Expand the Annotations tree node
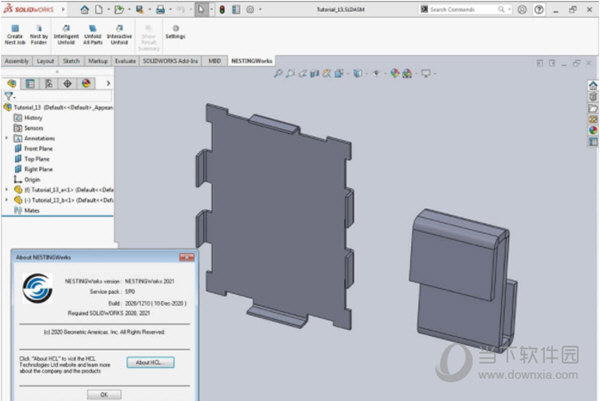The height and width of the screenshot is (401, 600). point(7,138)
